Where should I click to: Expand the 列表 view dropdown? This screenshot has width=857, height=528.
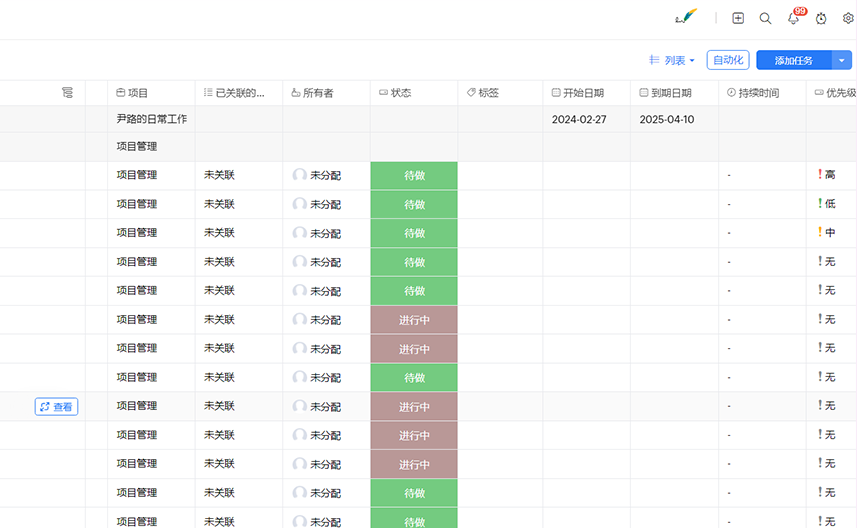672,60
